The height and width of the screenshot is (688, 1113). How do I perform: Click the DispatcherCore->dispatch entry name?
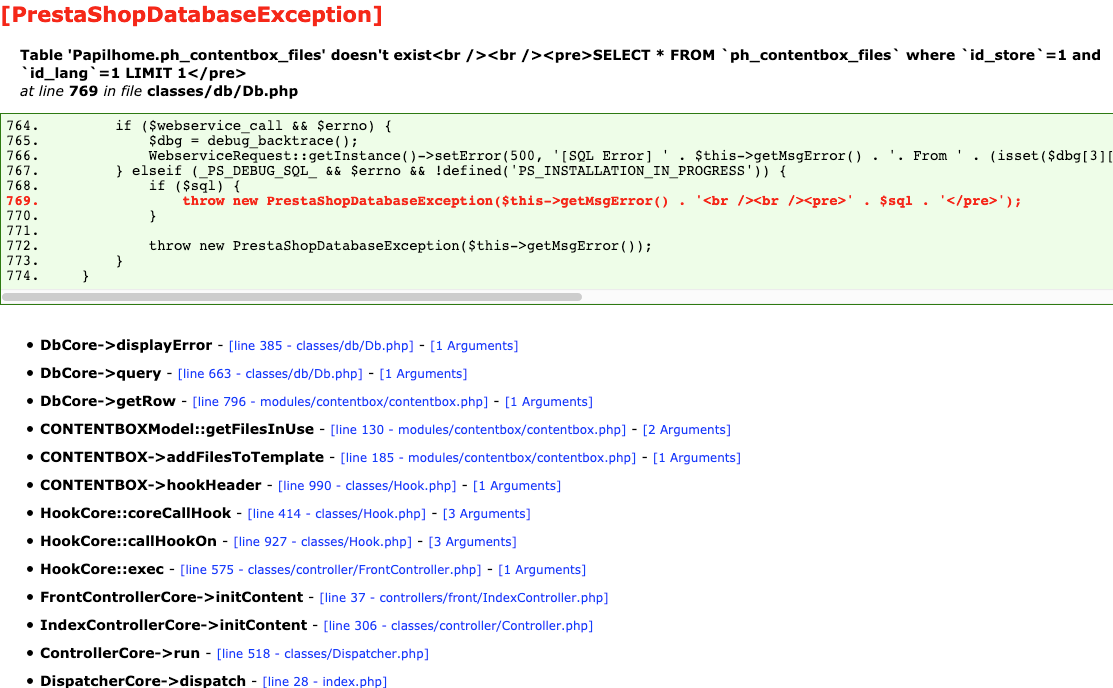(143, 681)
